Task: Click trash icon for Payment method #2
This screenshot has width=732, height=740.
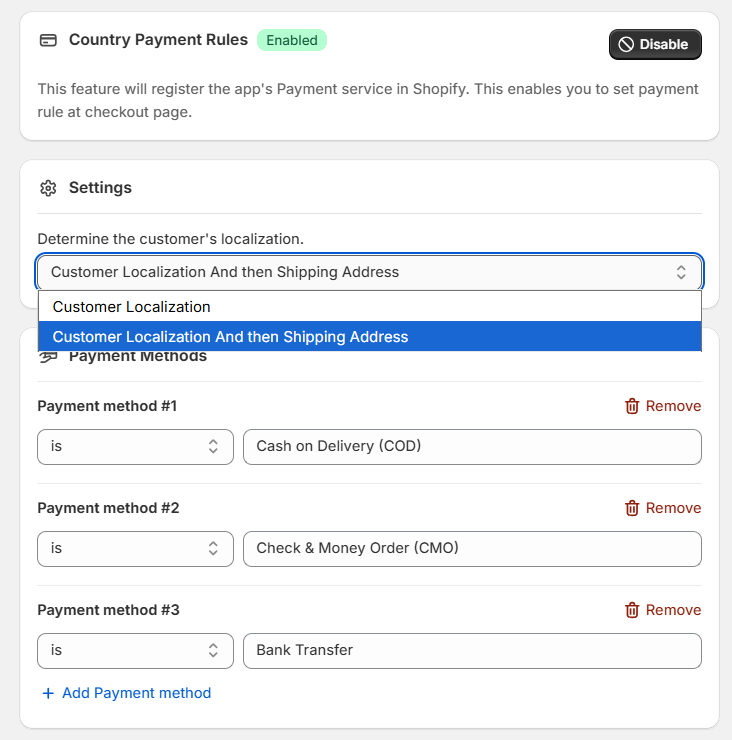Action: click(x=632, y=508)
